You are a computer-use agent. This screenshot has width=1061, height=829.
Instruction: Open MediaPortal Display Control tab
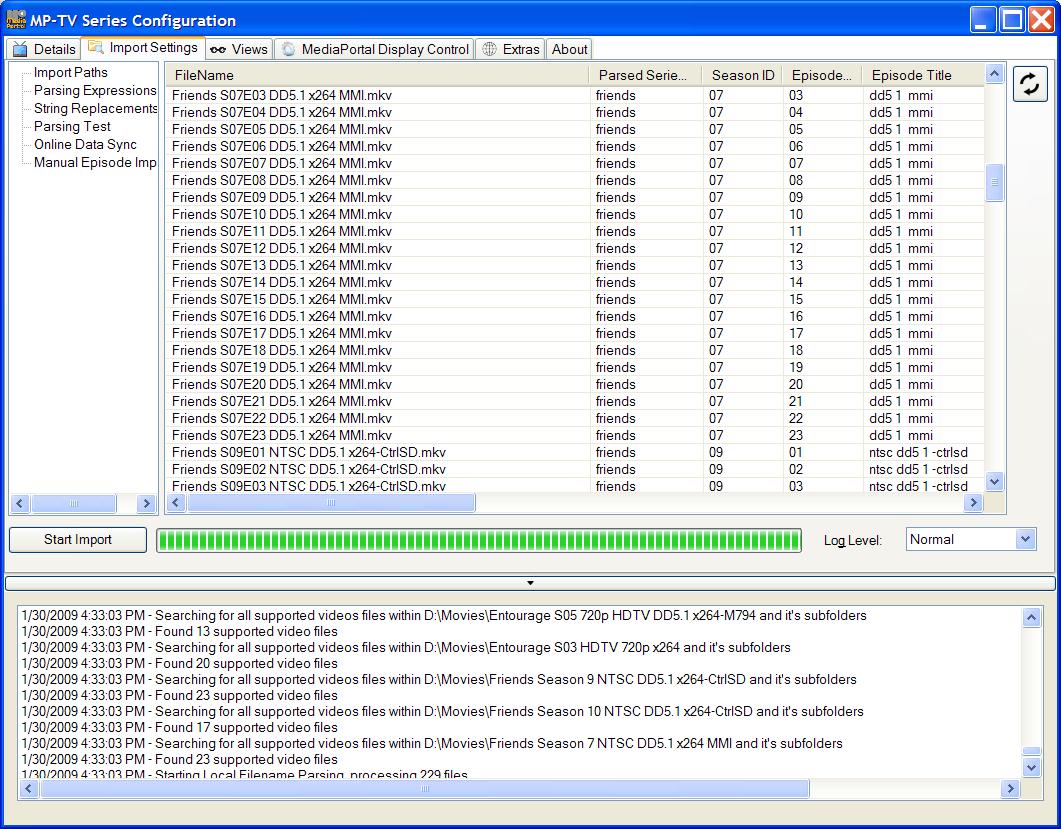pyautogui.click(x=375, y=49)
